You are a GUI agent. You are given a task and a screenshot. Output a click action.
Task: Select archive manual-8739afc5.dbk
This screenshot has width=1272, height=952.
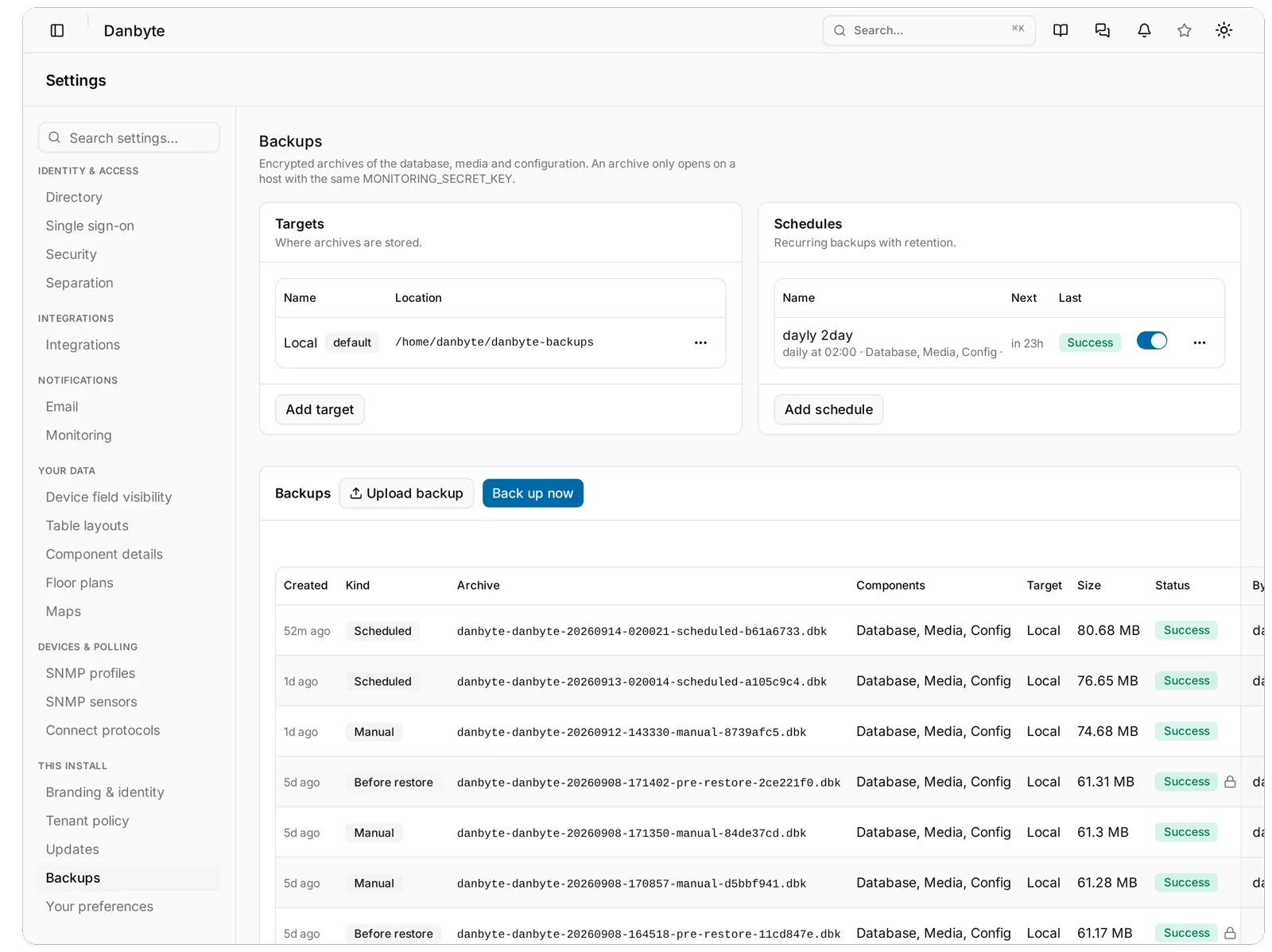click(631, 733)
